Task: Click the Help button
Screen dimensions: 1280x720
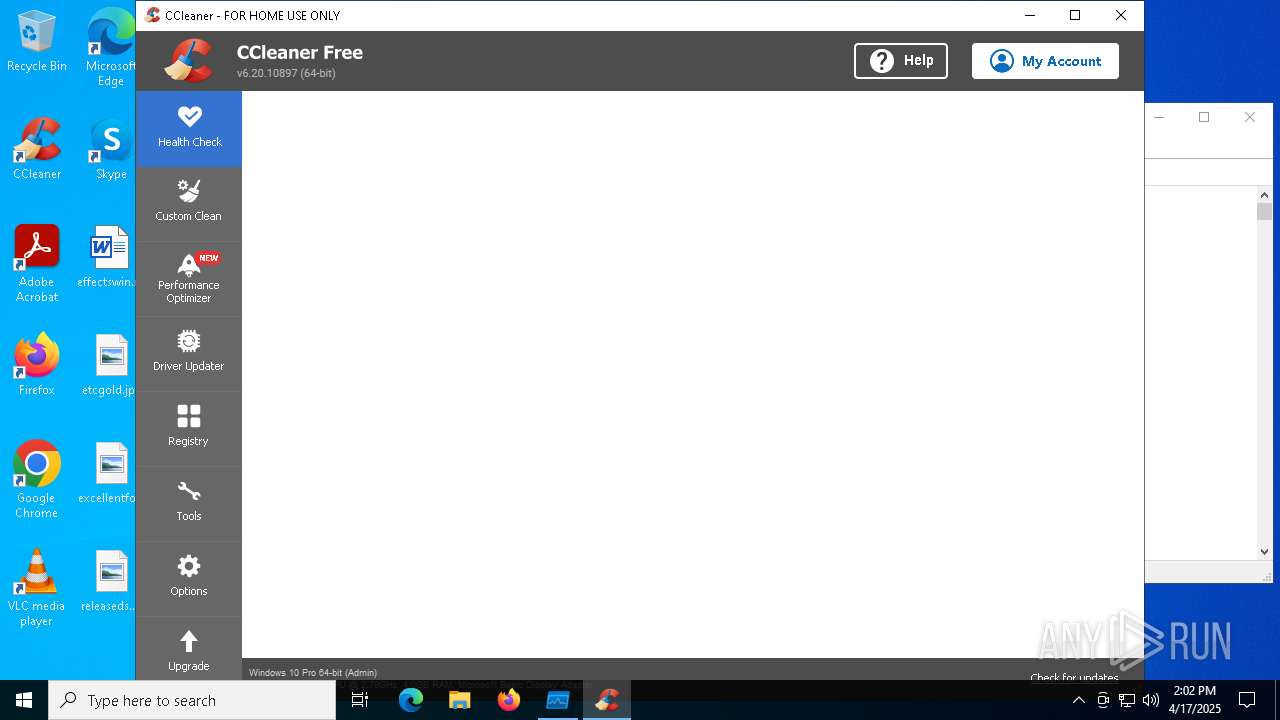Action: (x=901, y=61)
